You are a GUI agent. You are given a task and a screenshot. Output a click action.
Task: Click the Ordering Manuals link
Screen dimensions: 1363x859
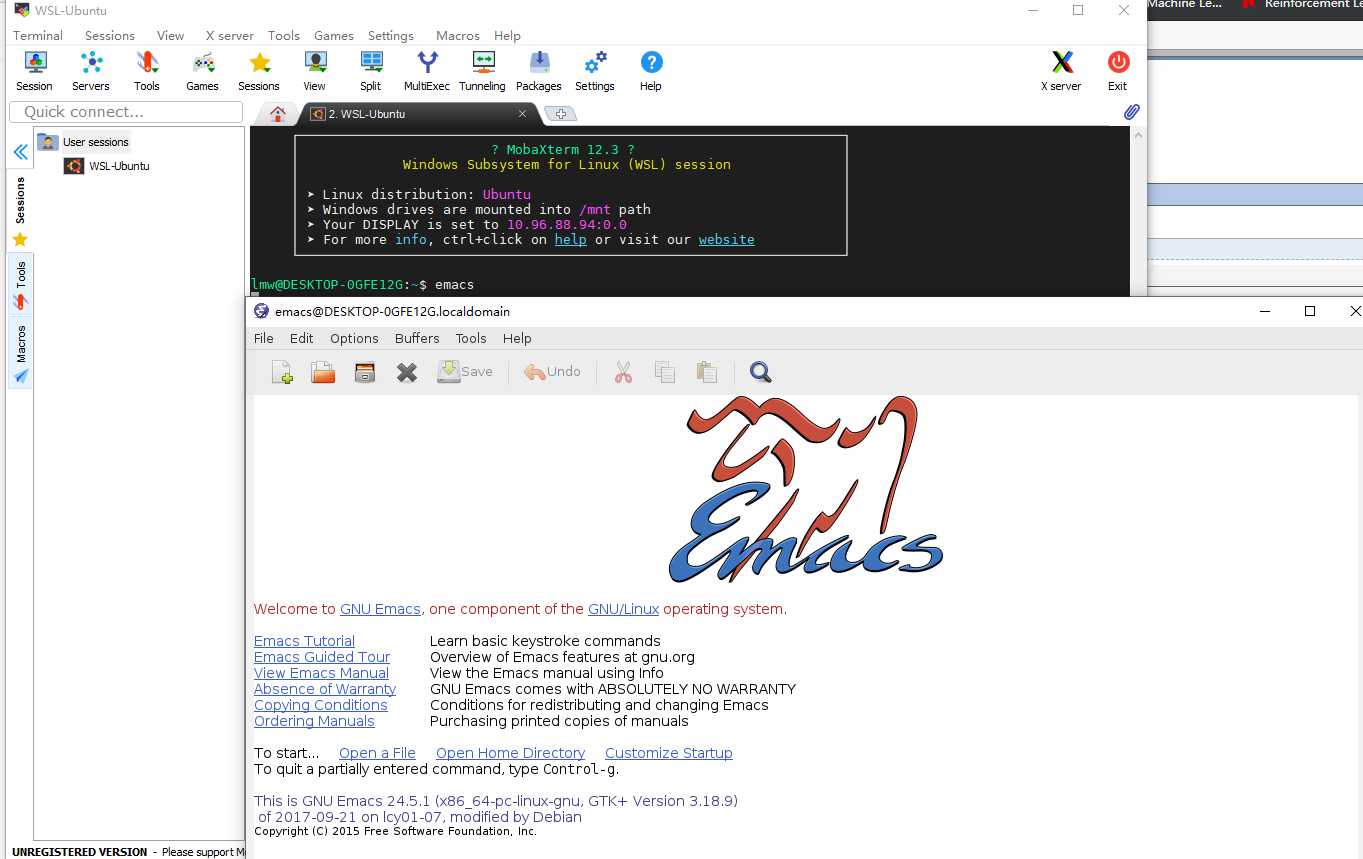[x=314, y=721]
